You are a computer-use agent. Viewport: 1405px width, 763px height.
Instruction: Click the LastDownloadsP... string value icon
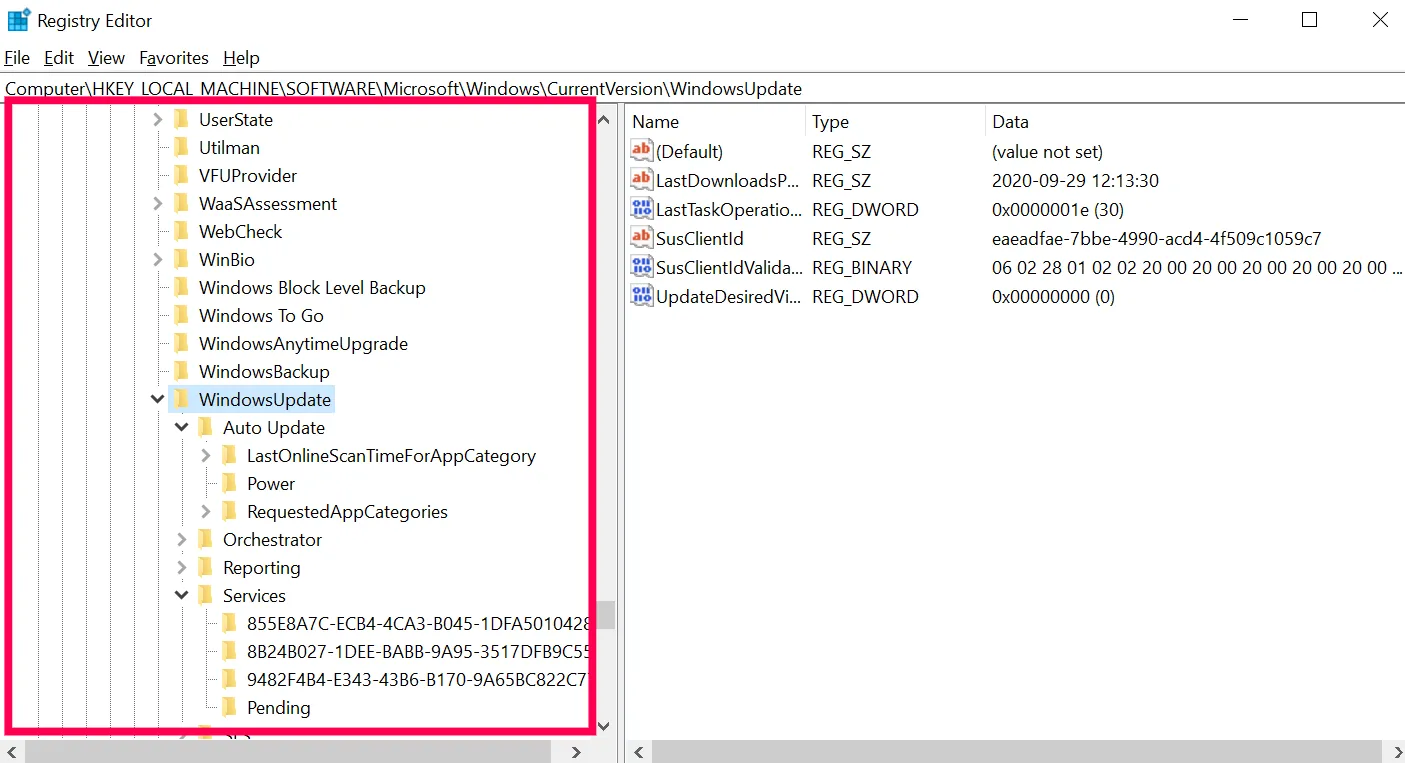click(641, 180)
